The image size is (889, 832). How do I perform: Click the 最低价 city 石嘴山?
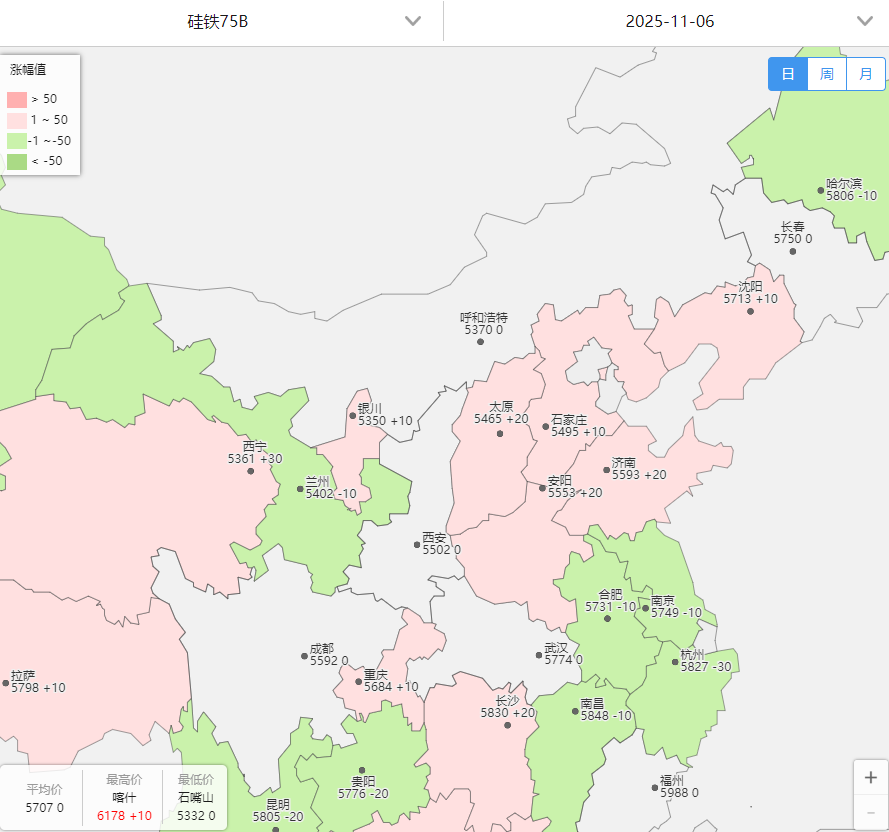196,798
